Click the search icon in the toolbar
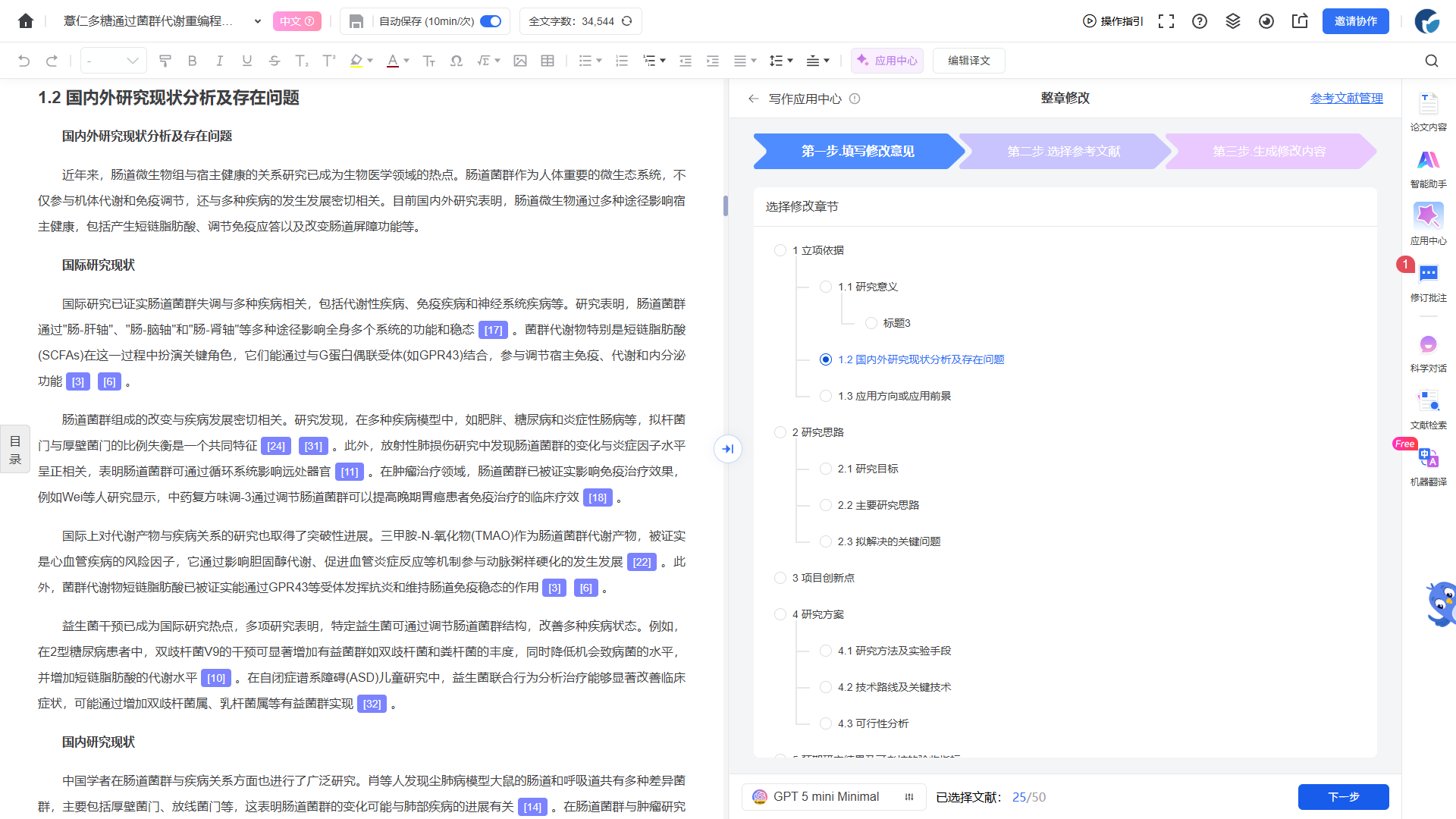This screenshot has height=819, width=1456. point(1431,61)
